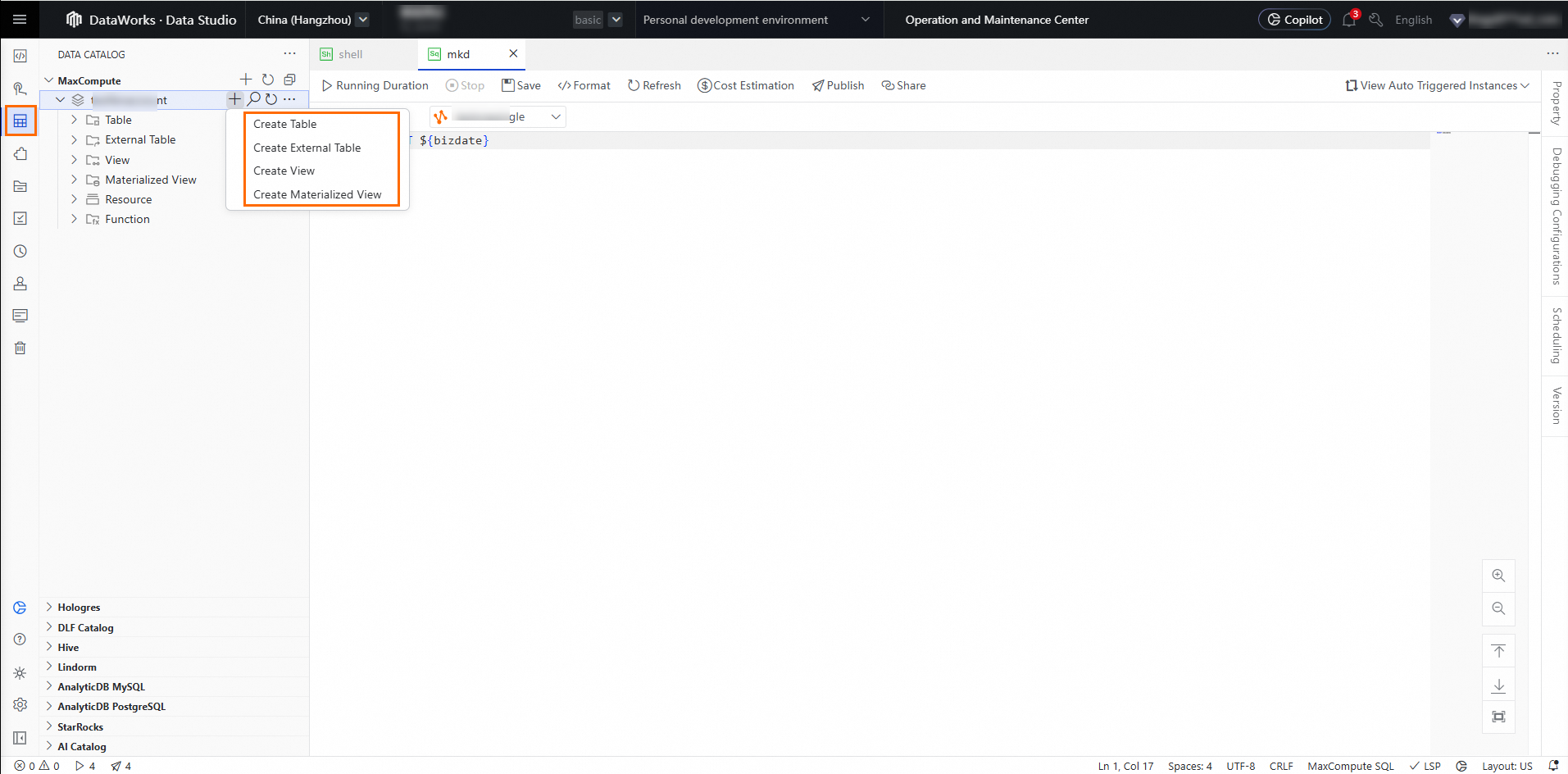Click plus icon on the project row
The width and height of the screenshot is (1568, 774).
pyautogui.click(x=235, y=99)
